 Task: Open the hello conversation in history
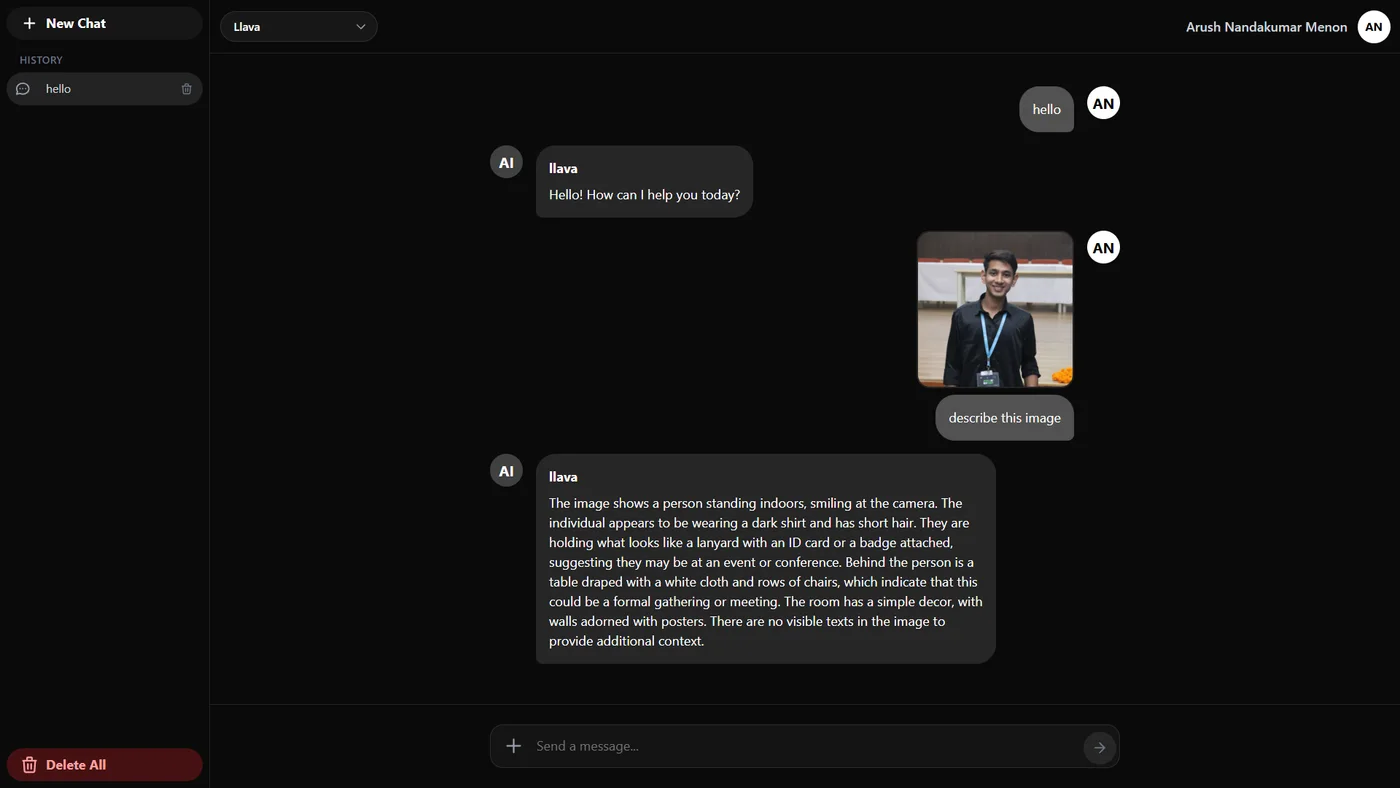104,89
